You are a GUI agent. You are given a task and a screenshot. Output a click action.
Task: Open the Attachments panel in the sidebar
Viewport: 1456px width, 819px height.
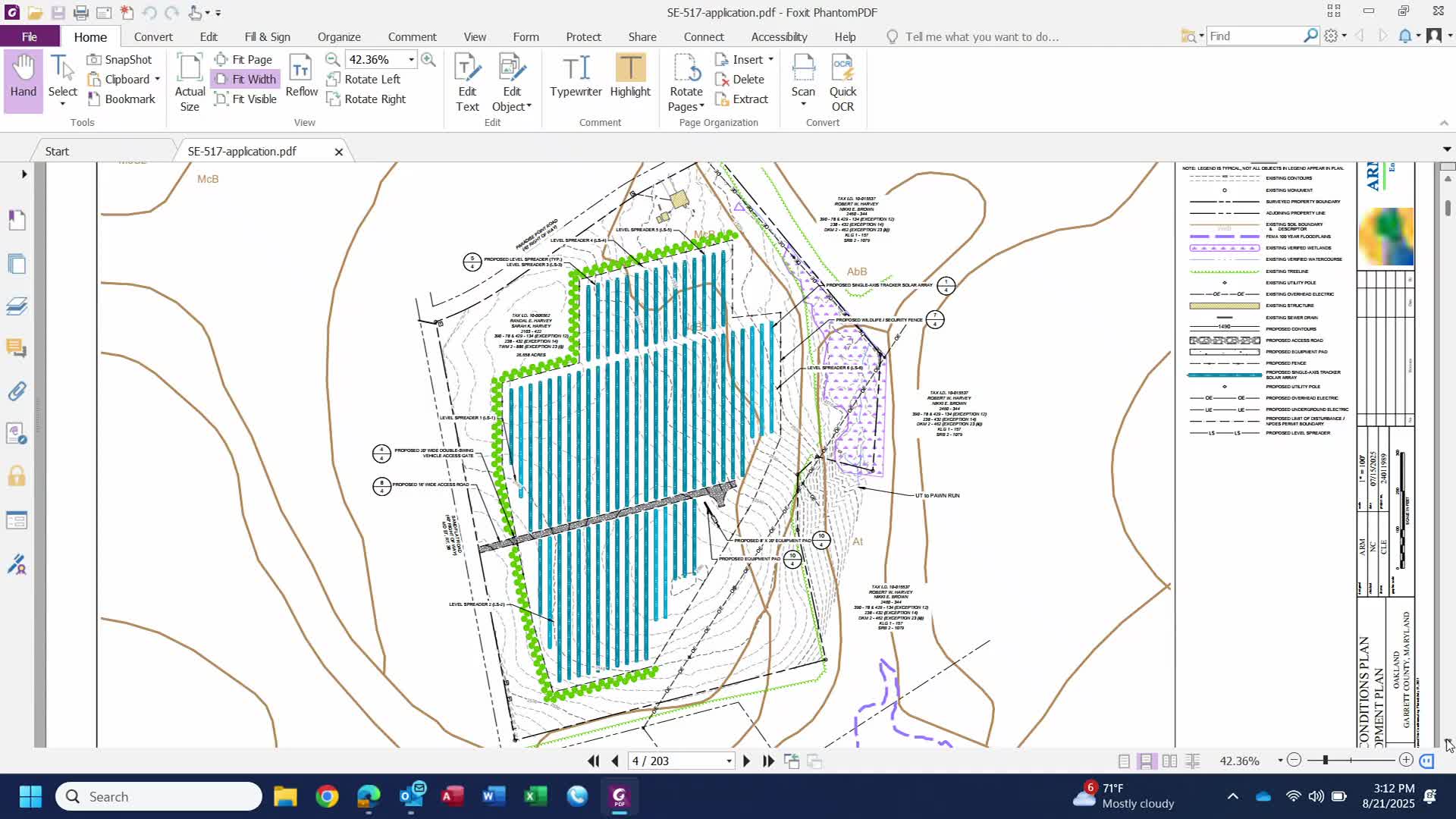coord(17,391)
